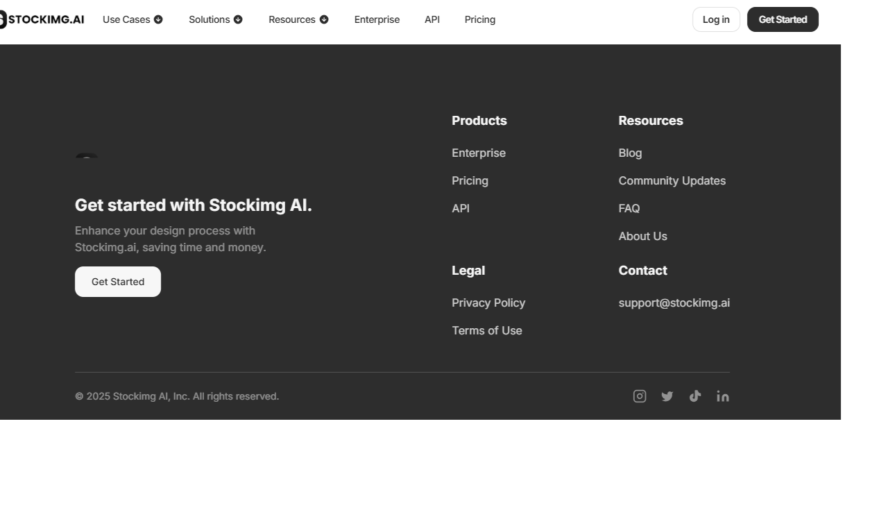This screenshot has height=528, width=877.
Task: Click the 'Get started with Stockimg AI.' heading
Action: coord(193,205)
